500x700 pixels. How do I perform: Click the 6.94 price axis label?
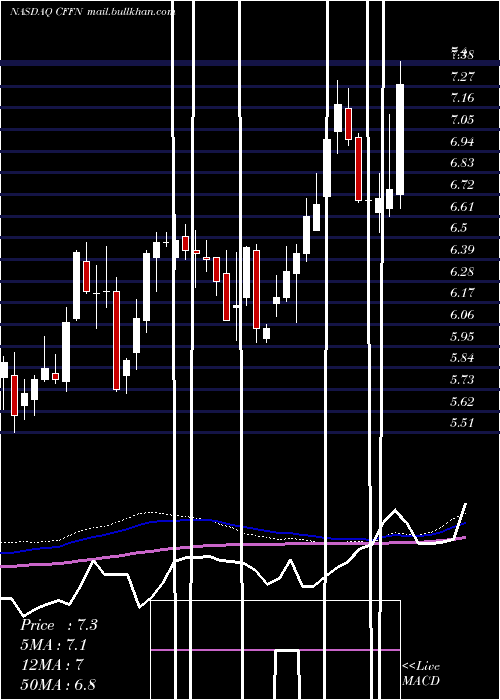pyautogui.click(x=462, y=142)
